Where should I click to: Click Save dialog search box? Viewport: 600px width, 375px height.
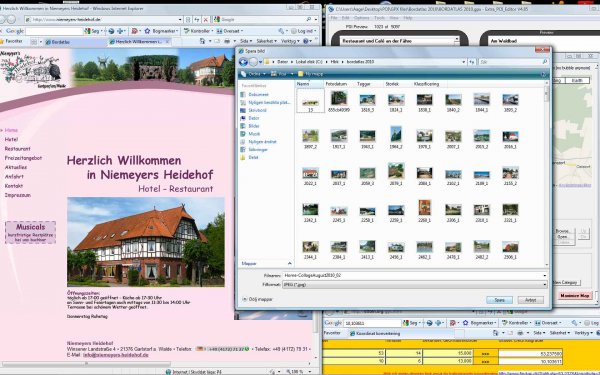[x=513, y=62]
